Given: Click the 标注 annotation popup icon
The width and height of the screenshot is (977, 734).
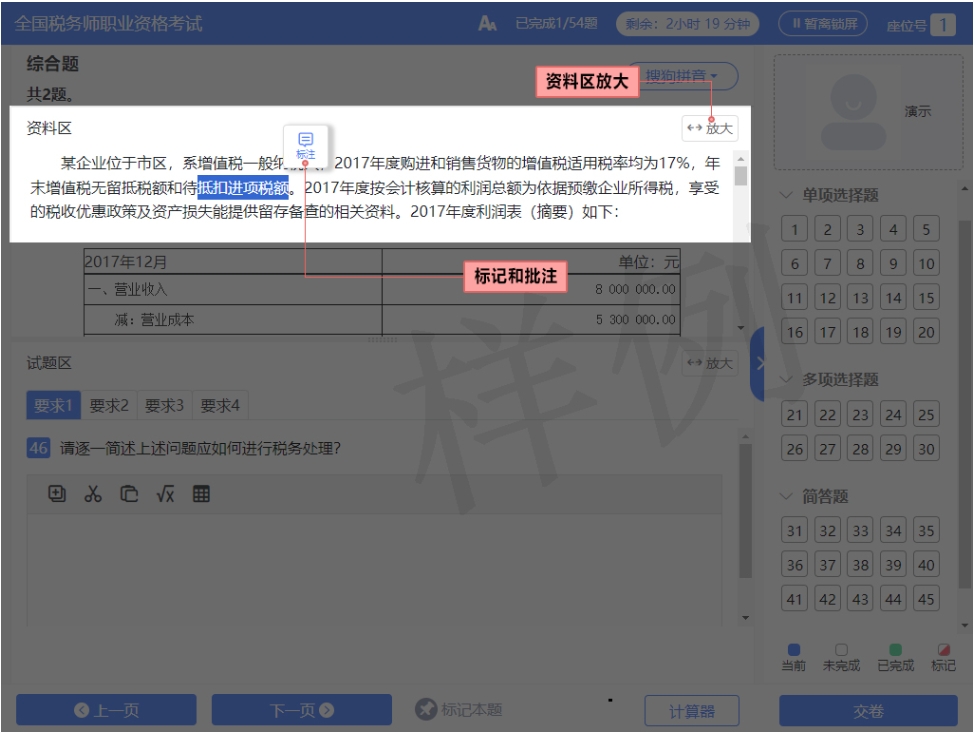Looking at the screenshot, I should pyautogui.click(x=306, y=145).
